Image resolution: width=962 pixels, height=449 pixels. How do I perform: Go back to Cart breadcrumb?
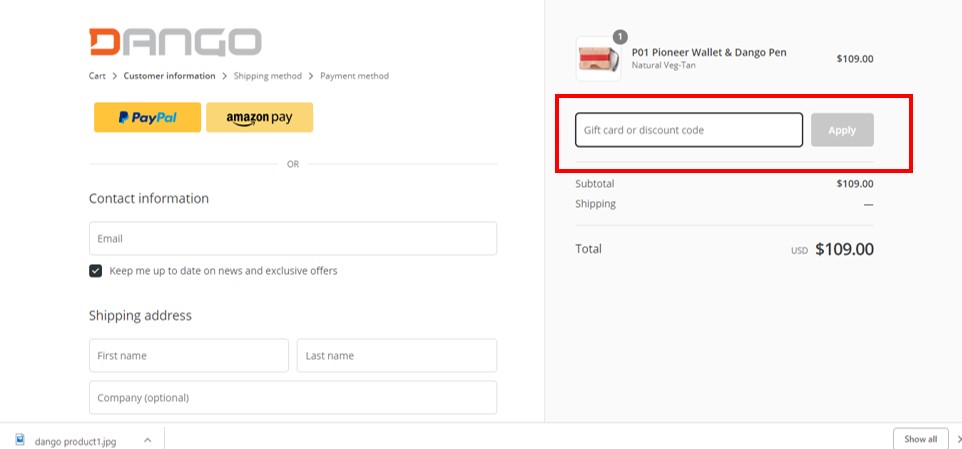pyautogui.click(x=97, y=76)
